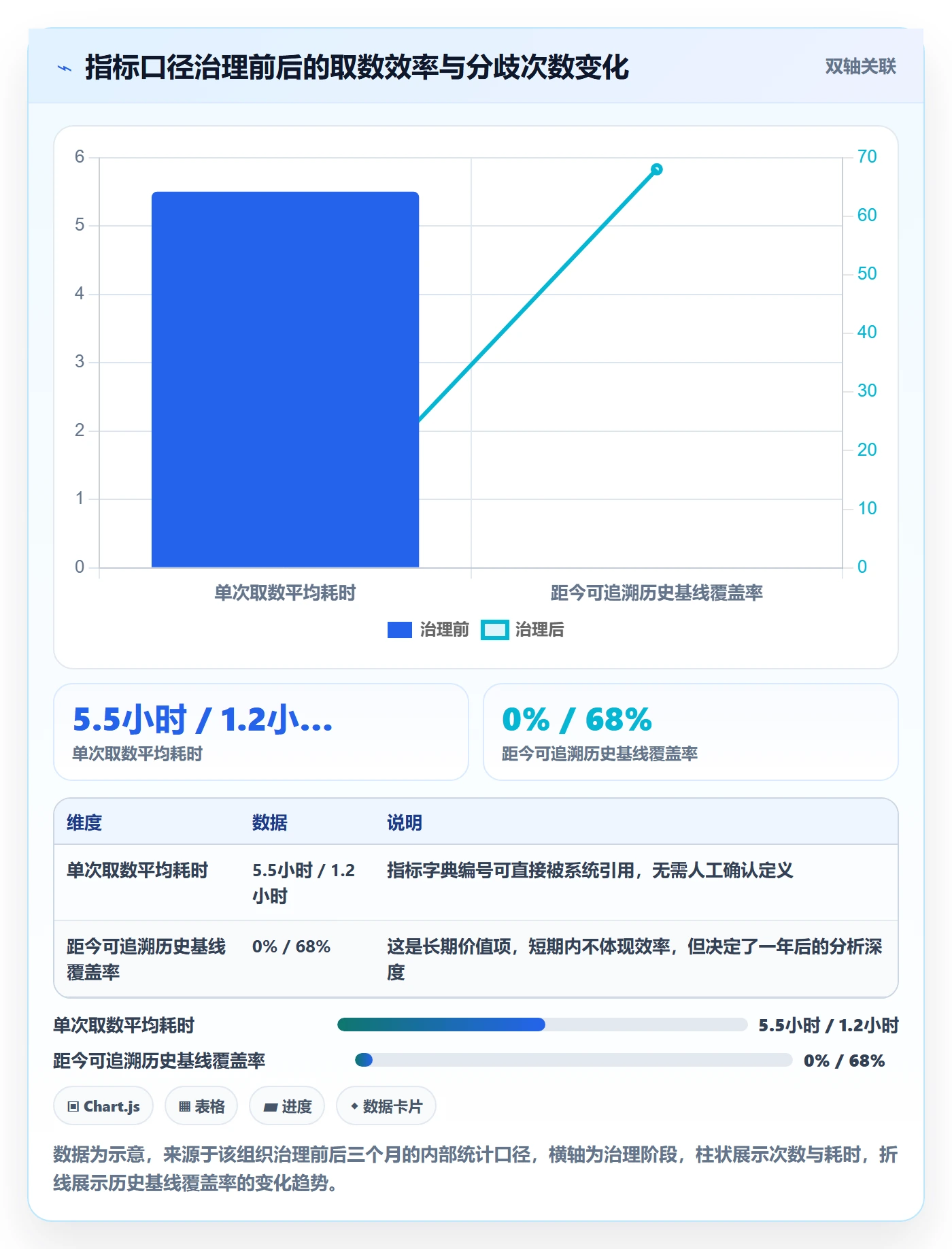Select table cell 距今可追溯历史基线覆盖率
952x1249 pixels.
tap(146, 959)
